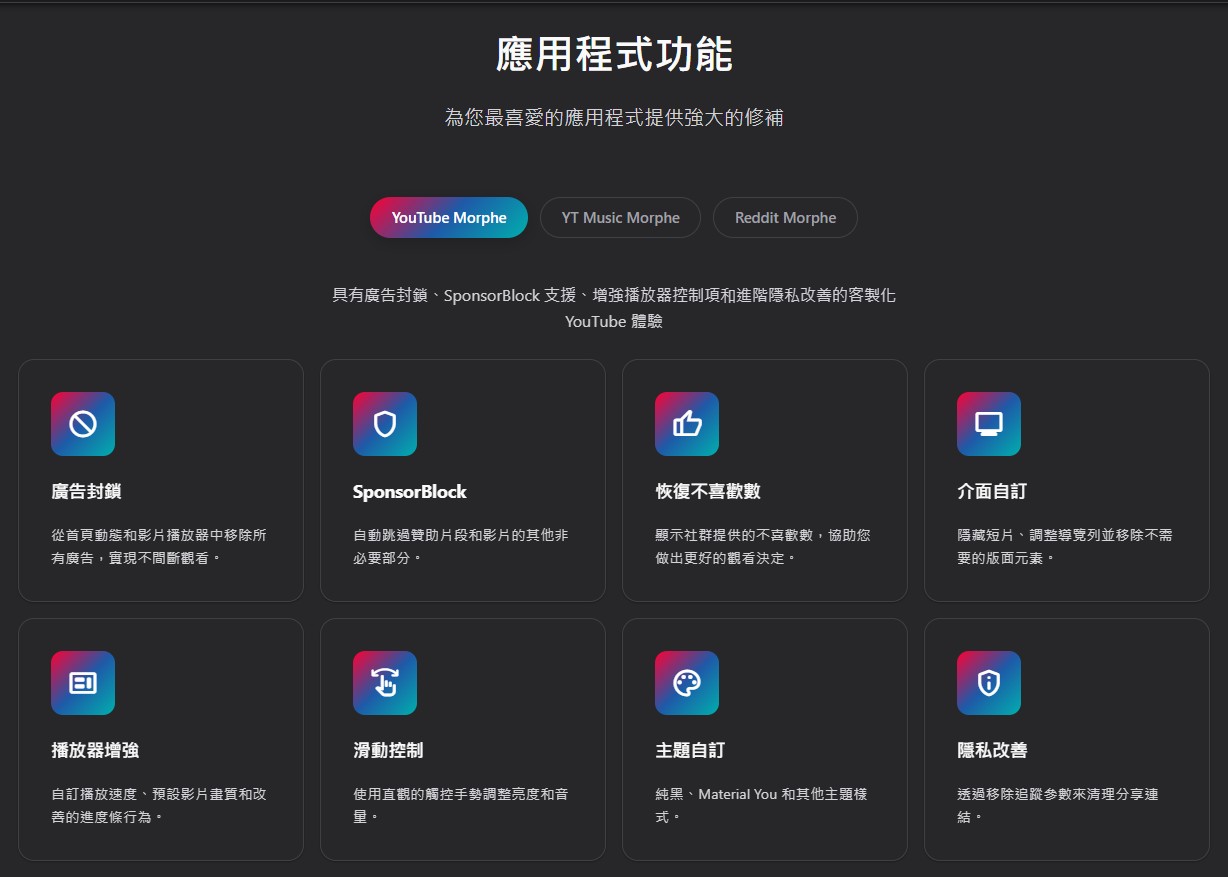The height and width of the screenshot is (877, 1228).
Task: Click the text 純黑、Material You 和其他主題樣式
Action: coord(761,805)
